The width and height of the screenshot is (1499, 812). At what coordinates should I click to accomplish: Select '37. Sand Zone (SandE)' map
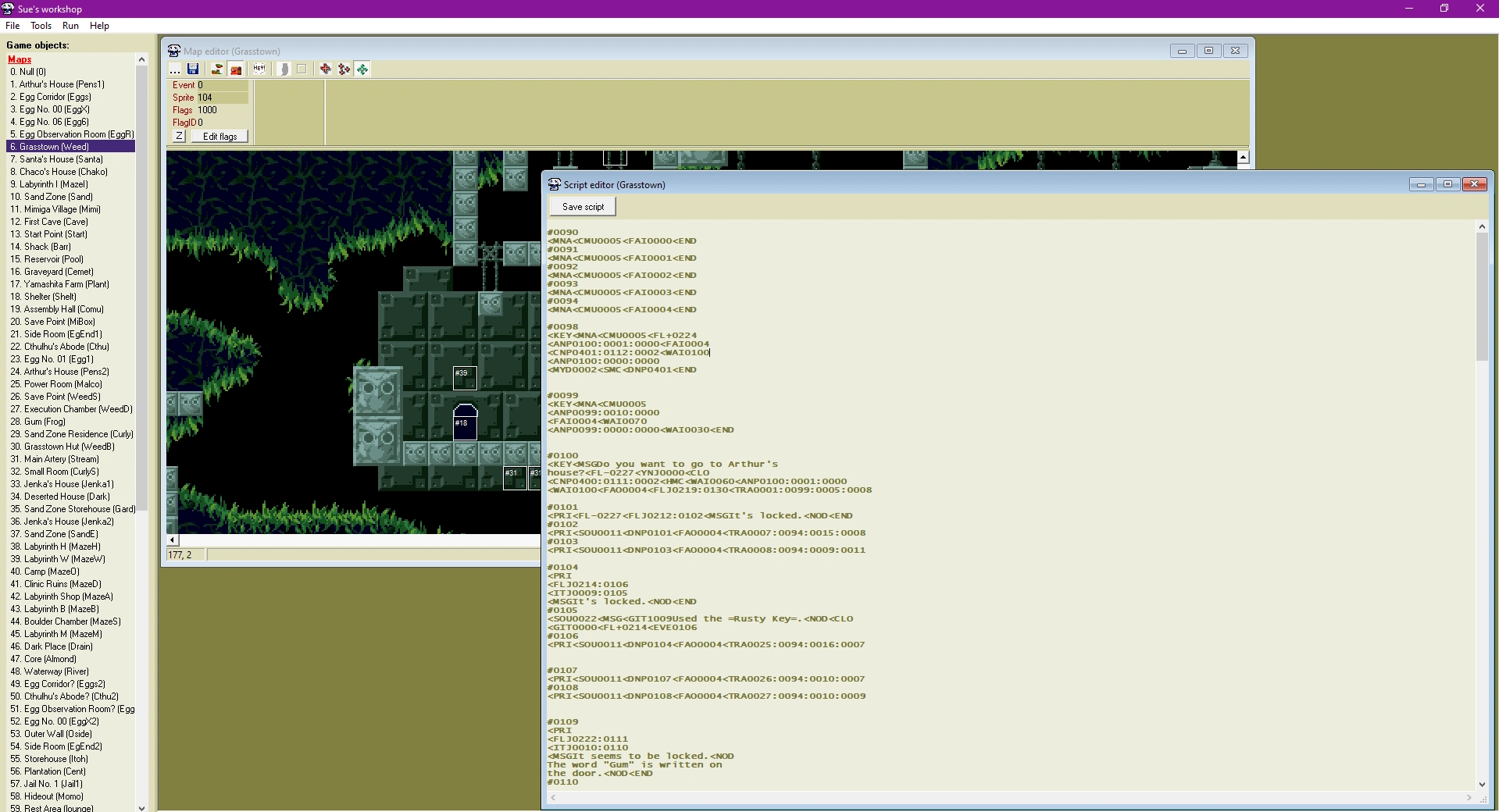pos(55,534)
